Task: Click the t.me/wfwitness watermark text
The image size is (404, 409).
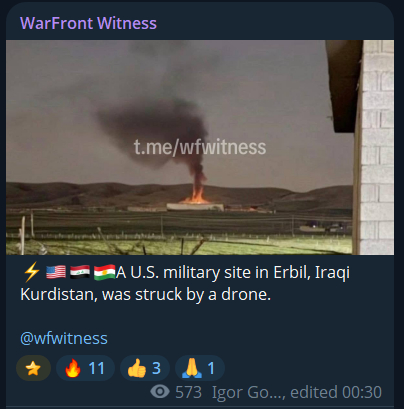Action: tap(200, 147)
